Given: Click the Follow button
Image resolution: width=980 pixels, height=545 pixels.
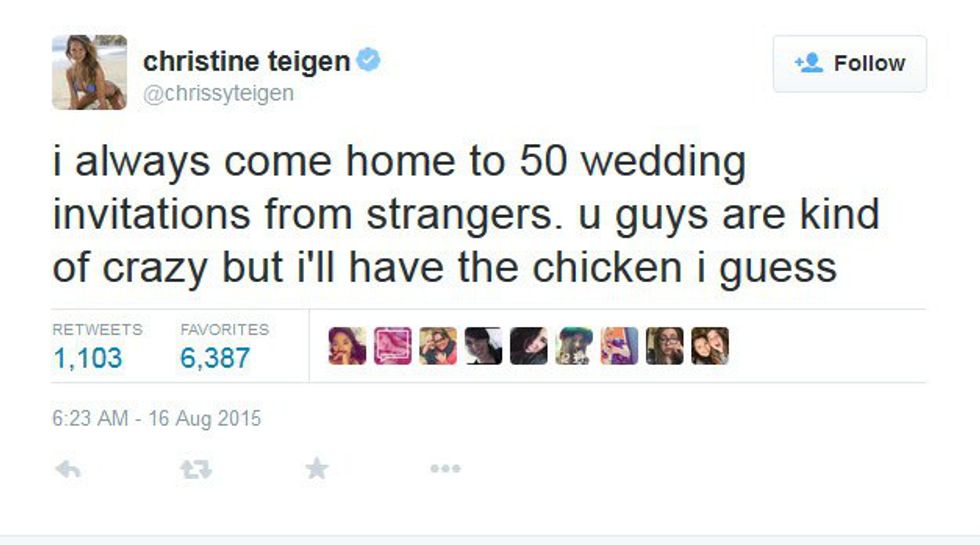Looking at the screenshot, I should tap(849, 64).
